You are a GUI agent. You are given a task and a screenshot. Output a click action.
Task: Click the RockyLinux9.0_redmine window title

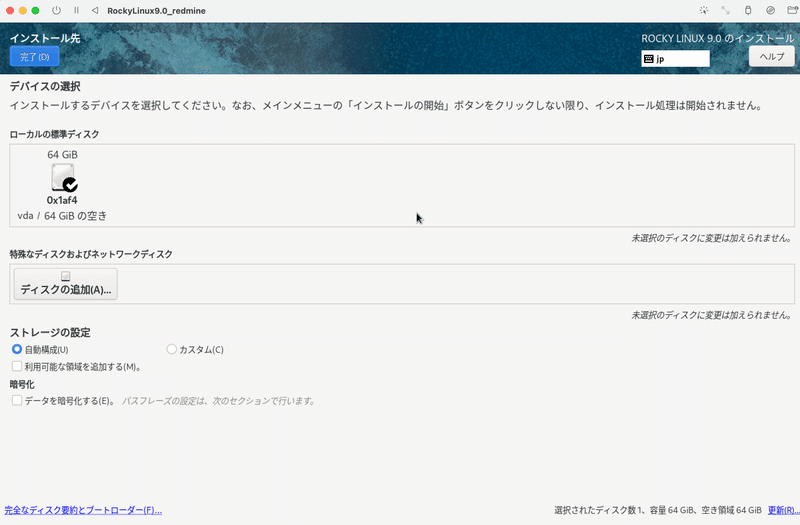point(156,11)
